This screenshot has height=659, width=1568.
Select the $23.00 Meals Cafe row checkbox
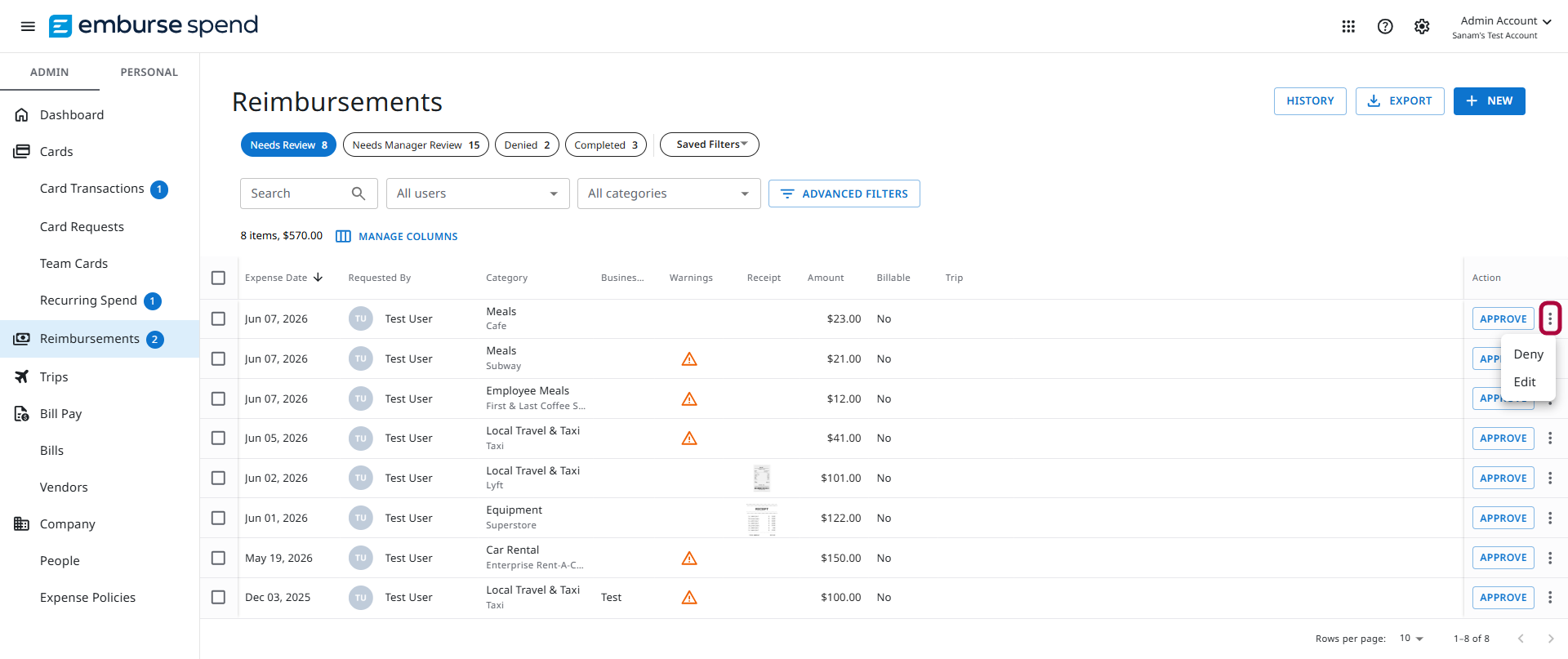point(218,319)
